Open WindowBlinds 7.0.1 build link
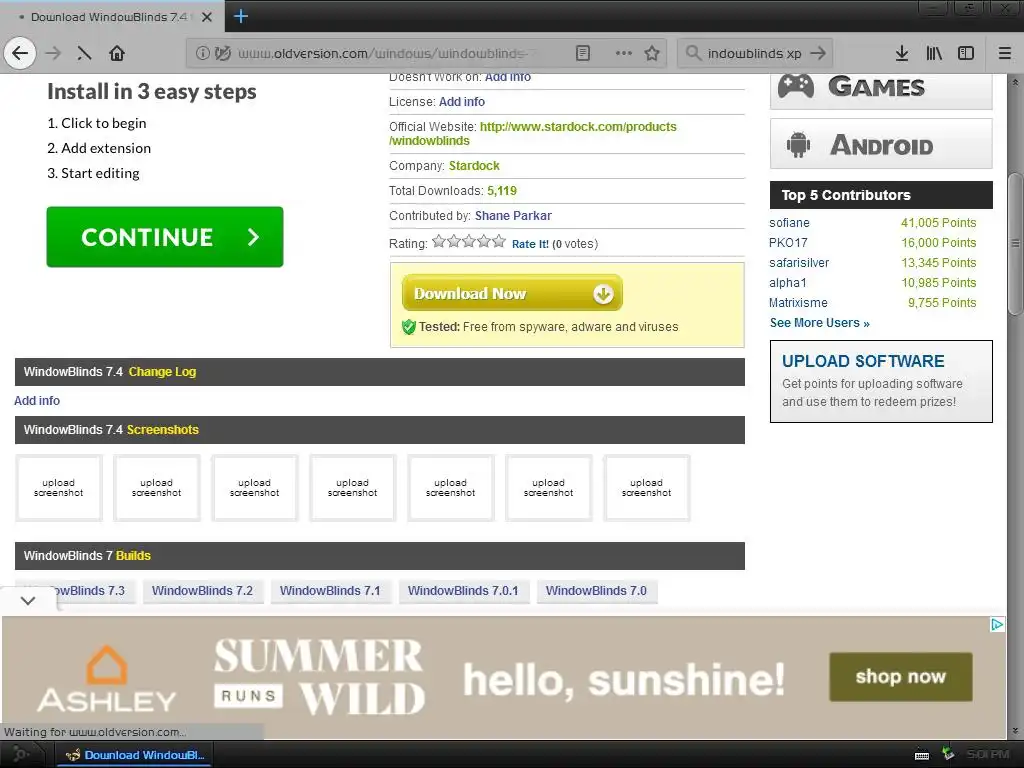This screenshot has height=768, width=1024. (x=463, y=590)
